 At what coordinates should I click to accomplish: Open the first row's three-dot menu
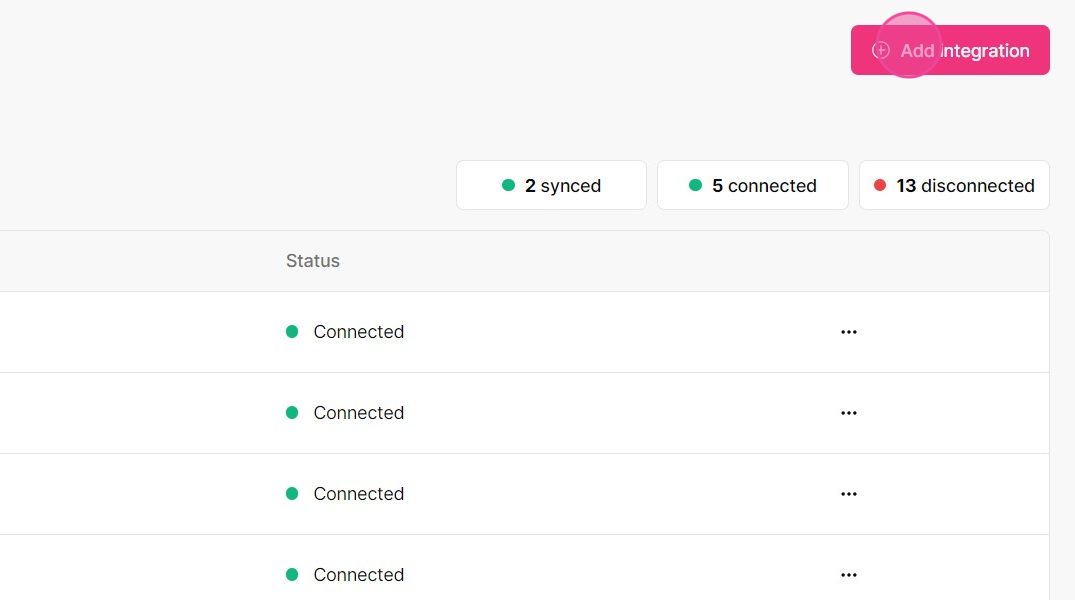849,332
